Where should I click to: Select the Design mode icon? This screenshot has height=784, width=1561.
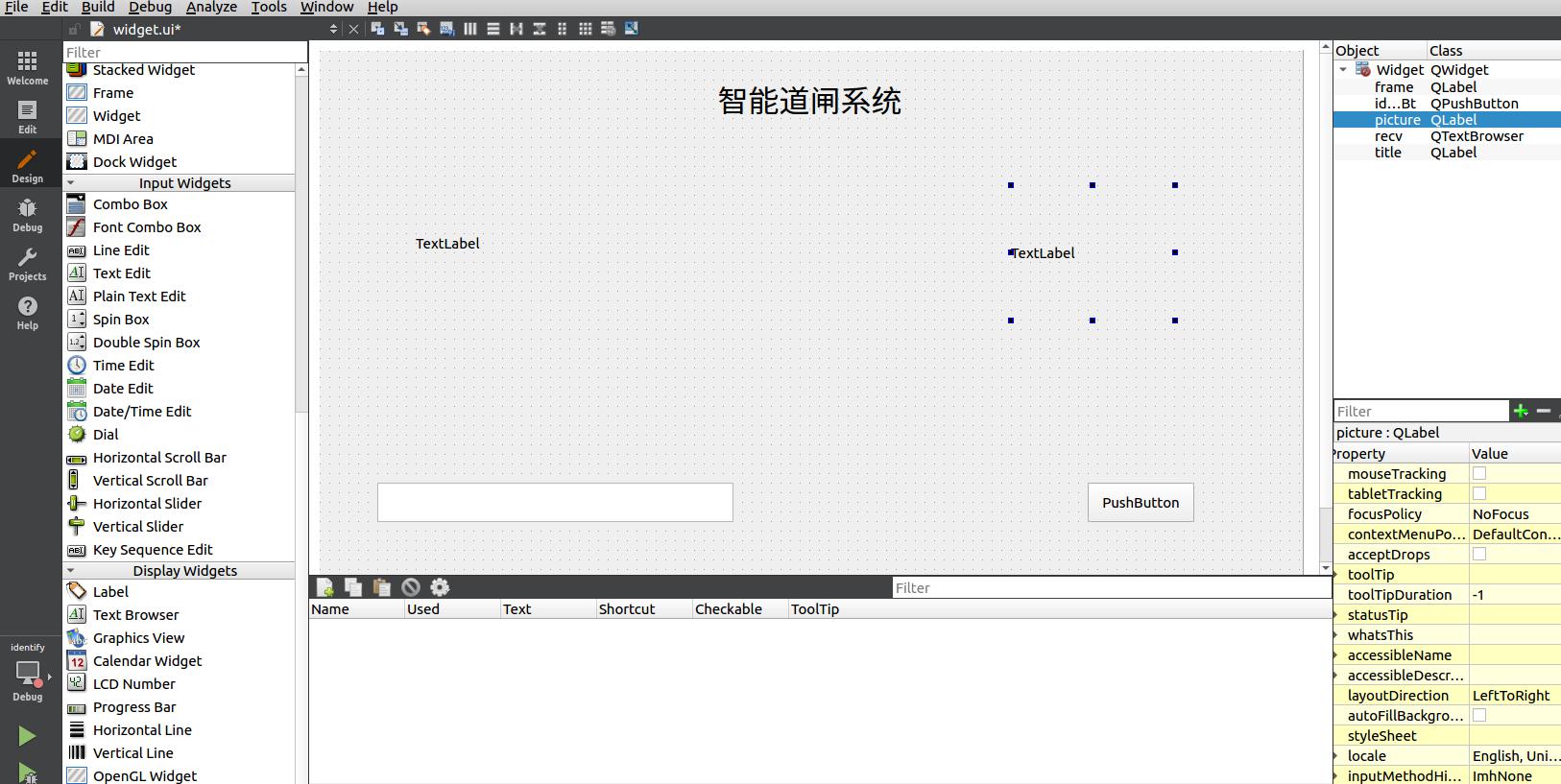click(27, 166)
